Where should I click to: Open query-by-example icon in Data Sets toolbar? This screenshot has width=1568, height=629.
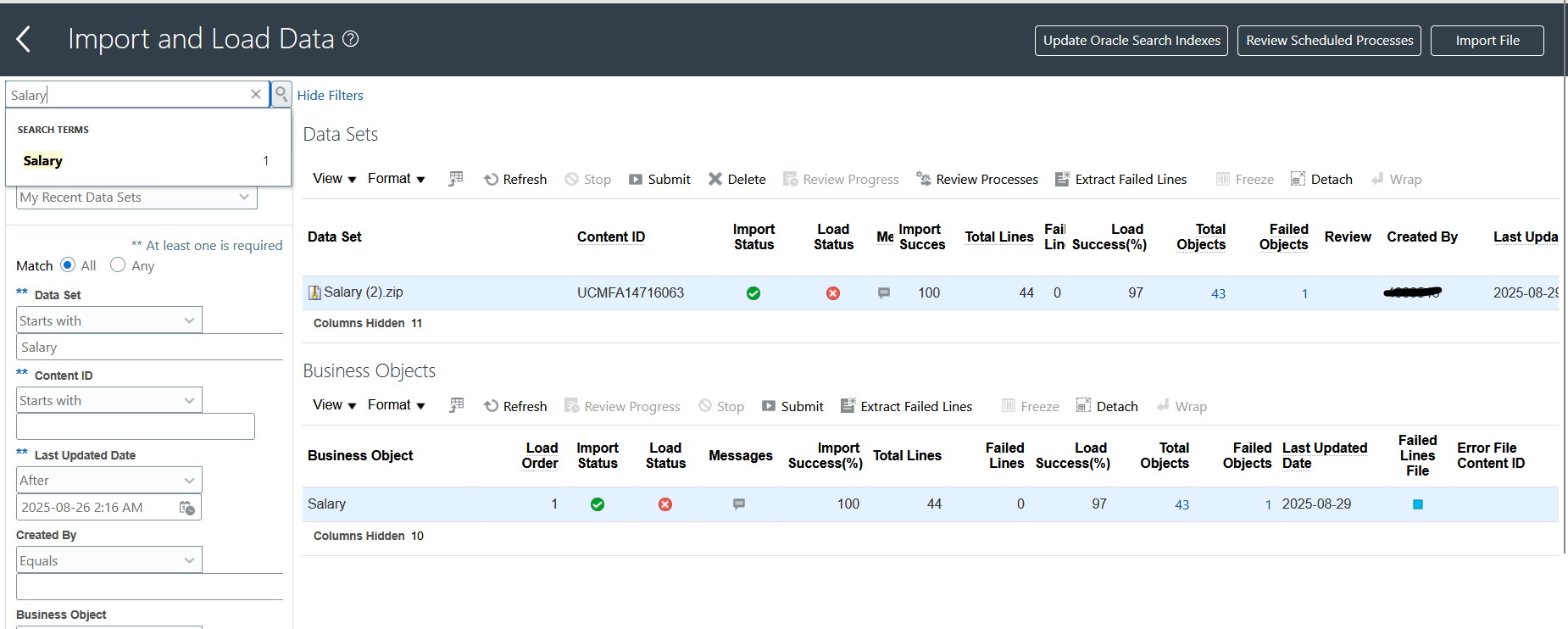click(x=456, y=179)
